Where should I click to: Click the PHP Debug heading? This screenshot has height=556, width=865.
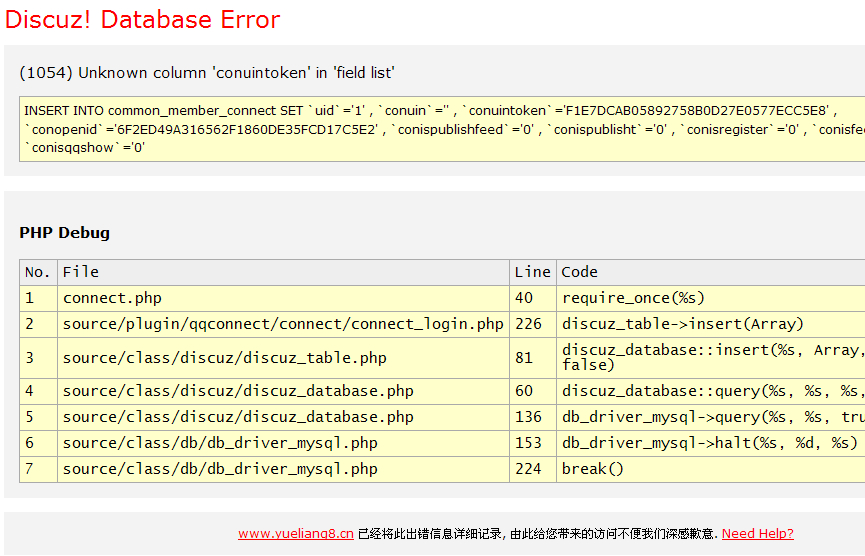tap(65, 233)
